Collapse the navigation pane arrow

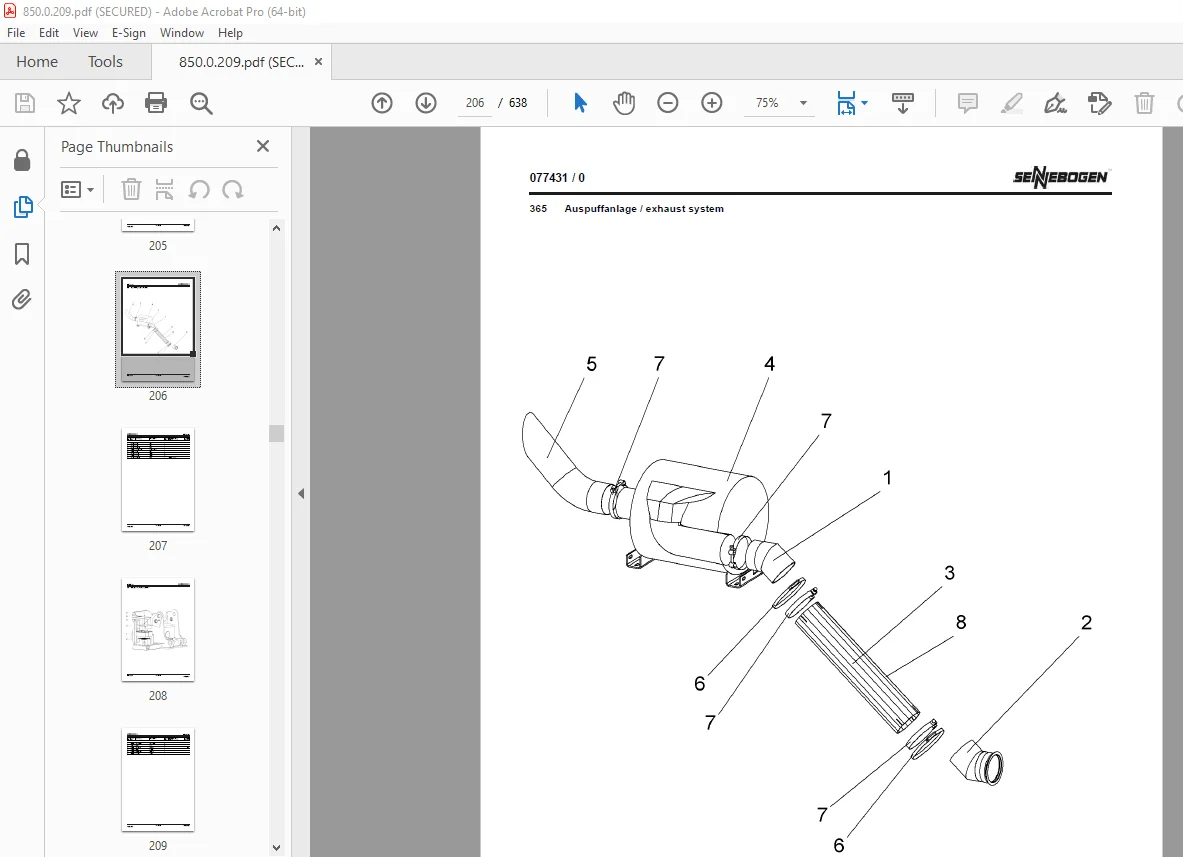(301, 493)
